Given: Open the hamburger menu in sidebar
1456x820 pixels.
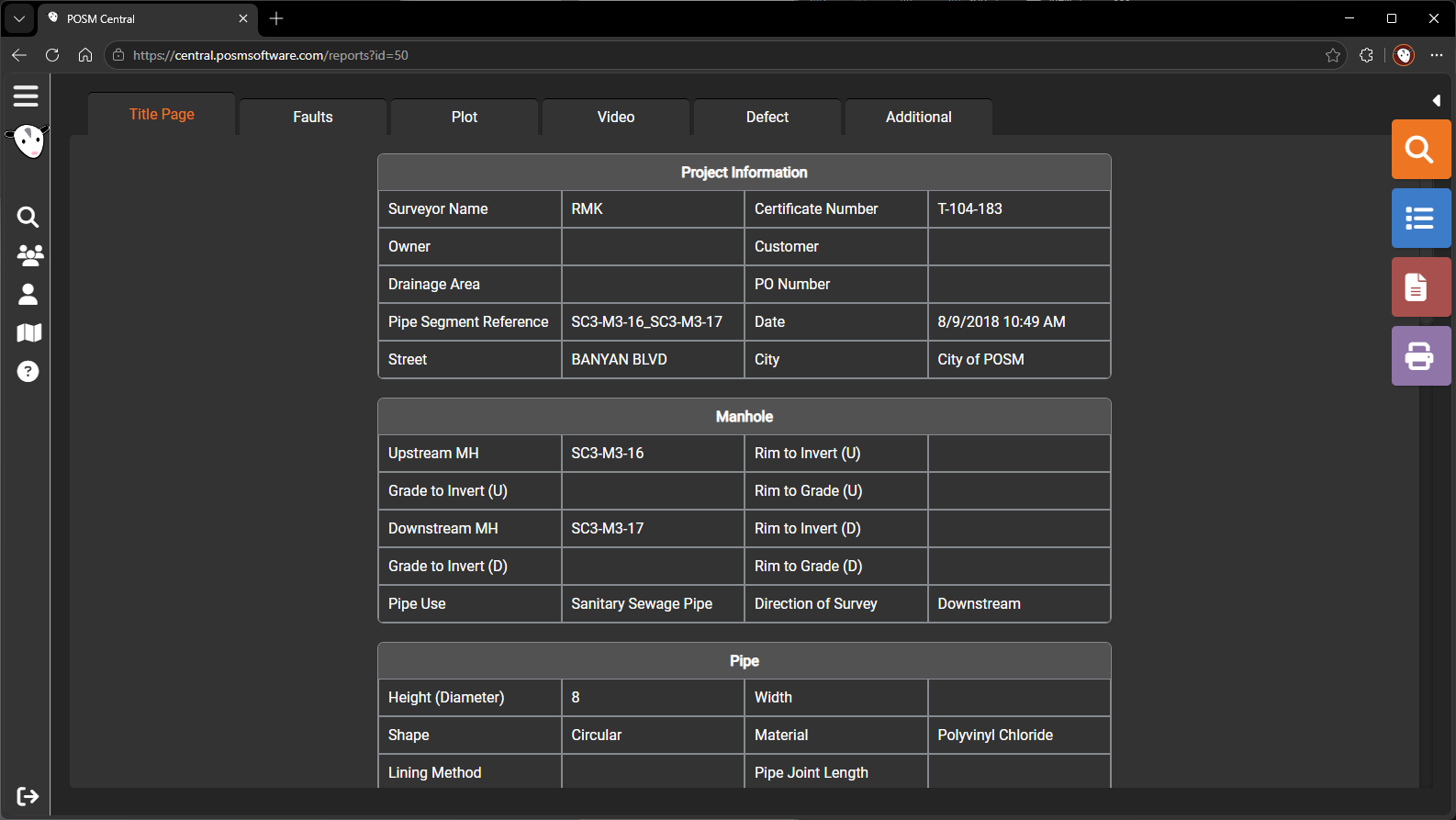Looking at the screenshot, I should click(x=26, y=95).
